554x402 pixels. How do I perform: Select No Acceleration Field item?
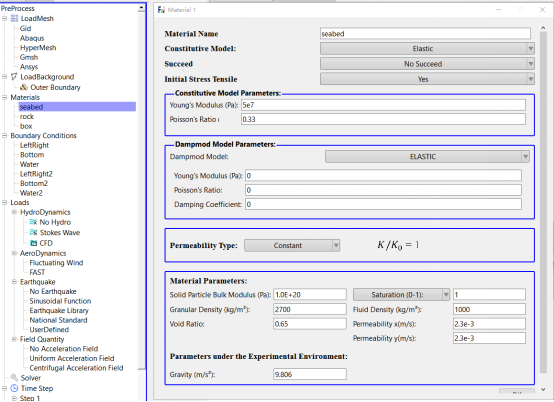tap(64, 348)
